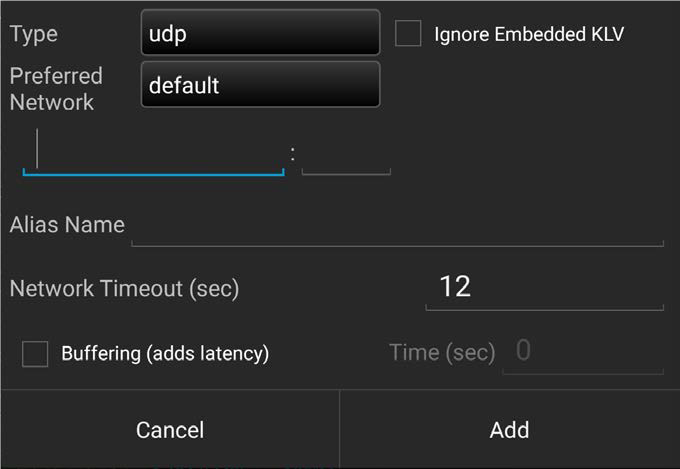Click the colon separator between address and port
This screenshot has width=680, height=469.
click(293, 154)
